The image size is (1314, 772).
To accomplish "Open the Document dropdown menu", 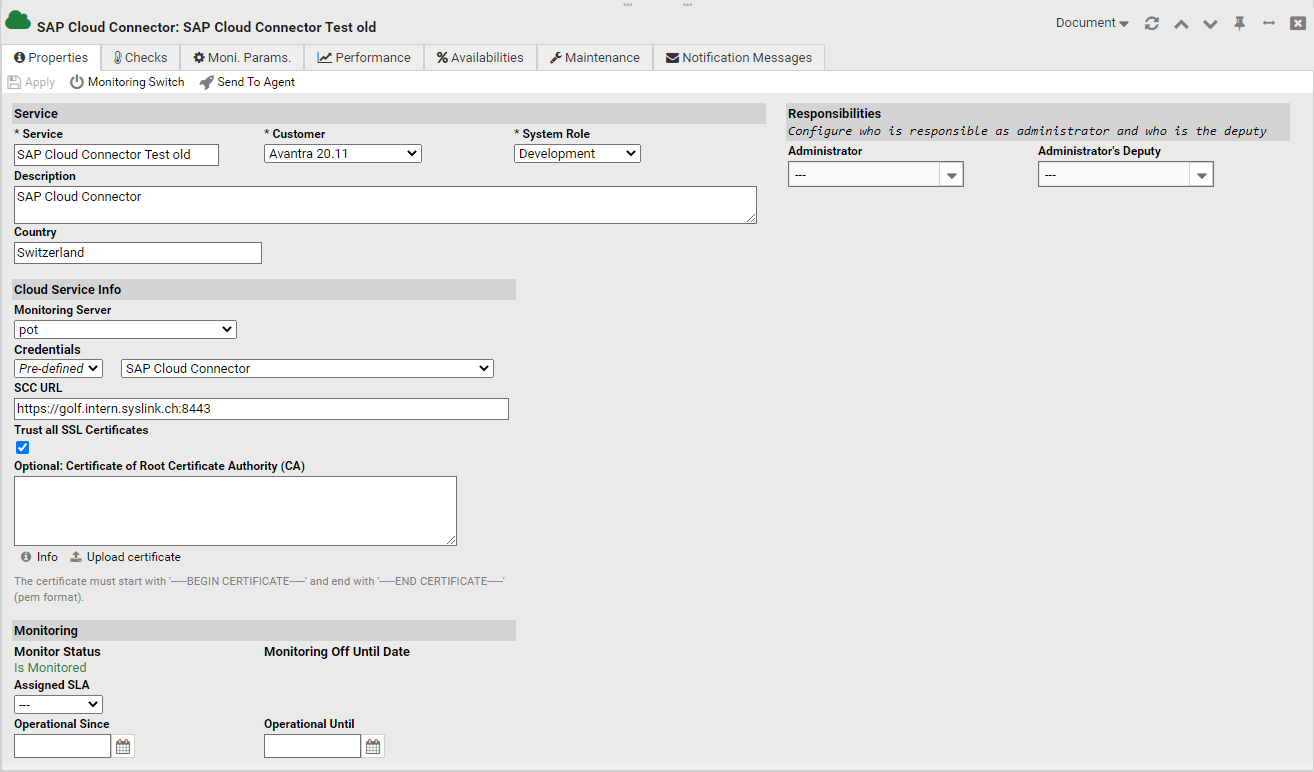I will tap(1092, 23).
